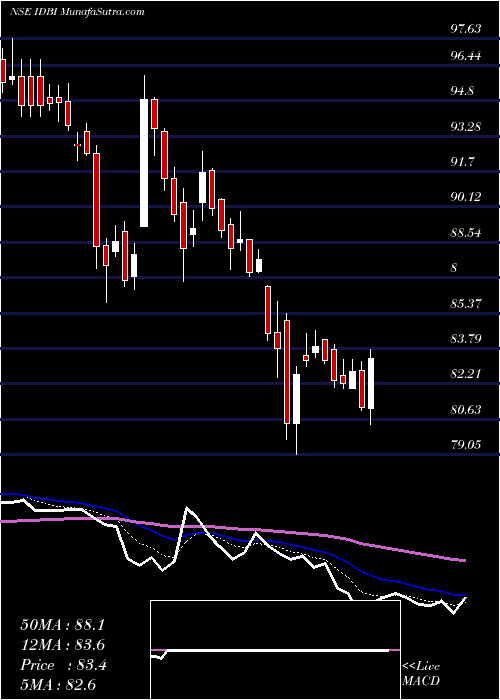The height and width of the screenshot is (700, 500).
Task: Click the 94.8 price axis label
Action: [x=464, y=92]
